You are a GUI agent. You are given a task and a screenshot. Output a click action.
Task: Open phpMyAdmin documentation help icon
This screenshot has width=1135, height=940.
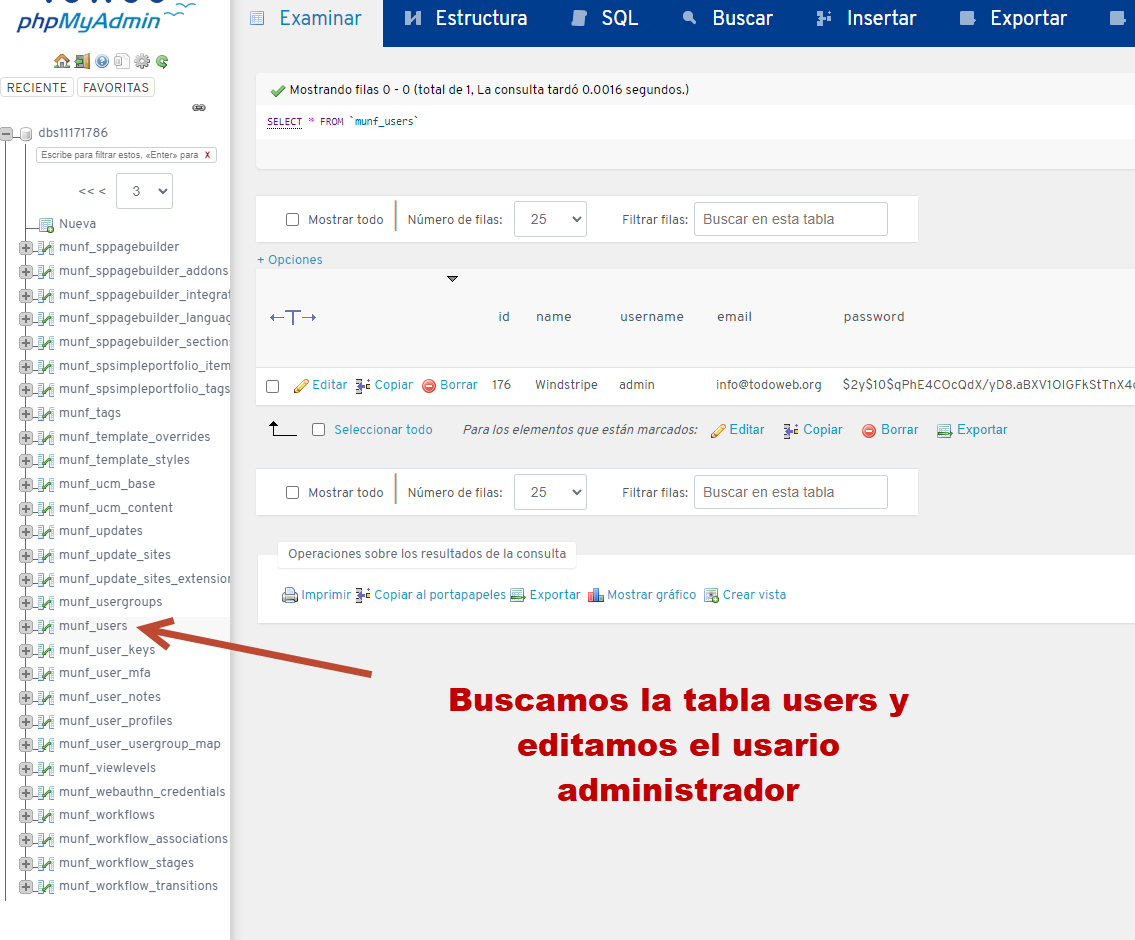coord(102,61)
